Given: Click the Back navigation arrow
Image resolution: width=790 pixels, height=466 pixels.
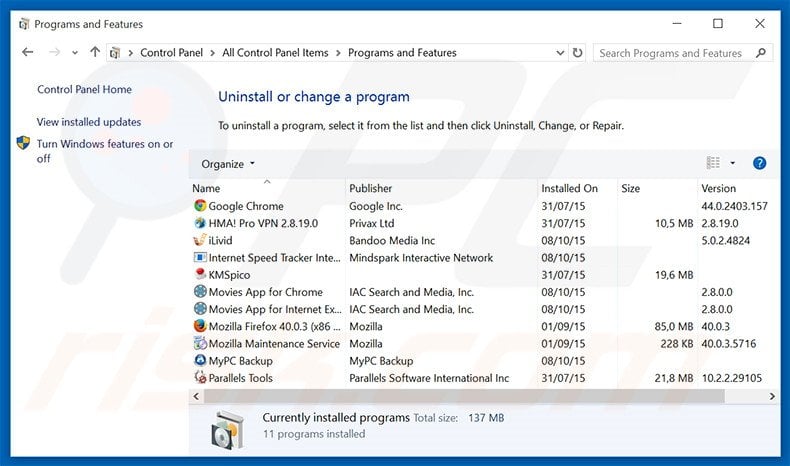Looking at the screenshot, I should tap(27, 53).
